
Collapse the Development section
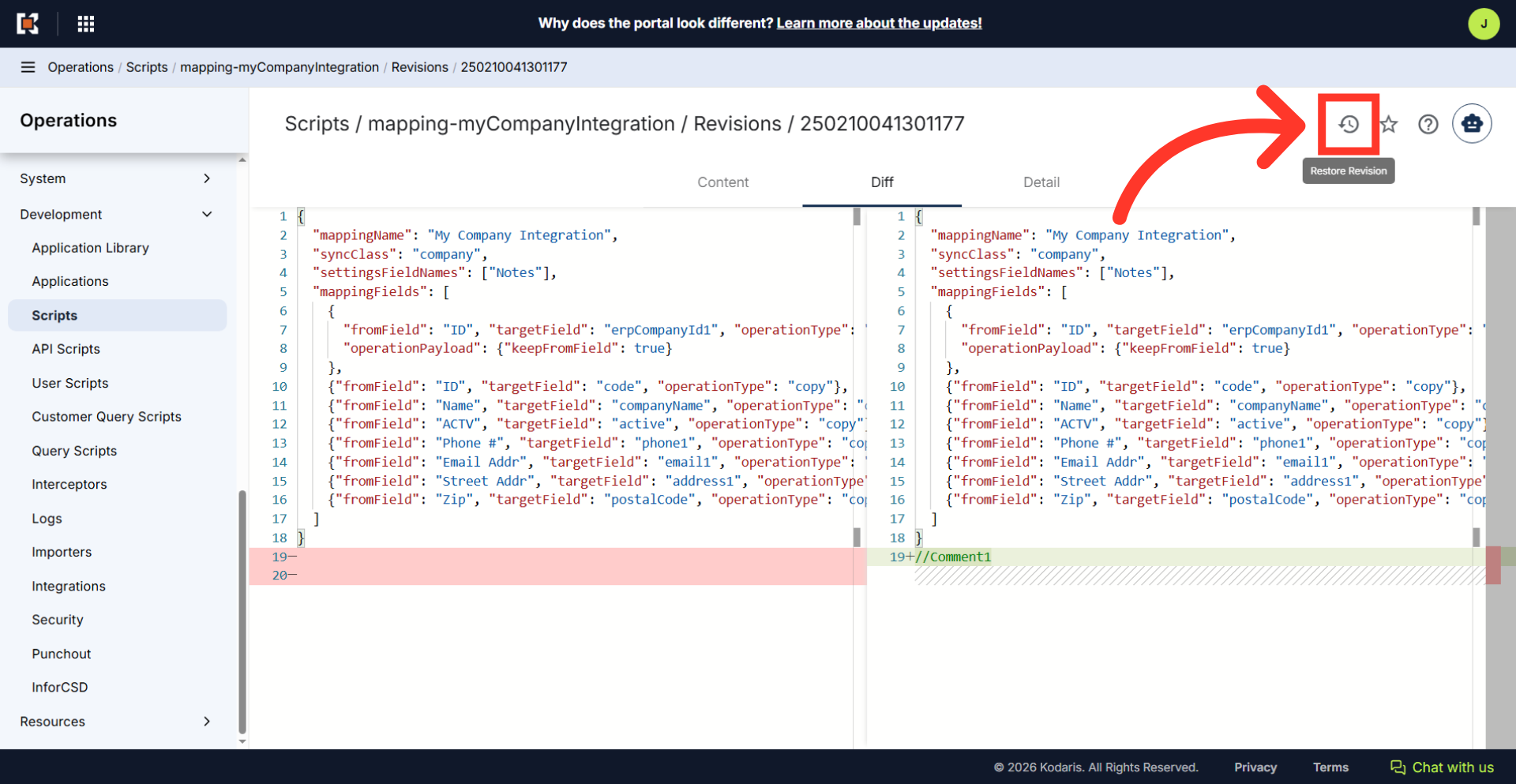pos(118,214)
